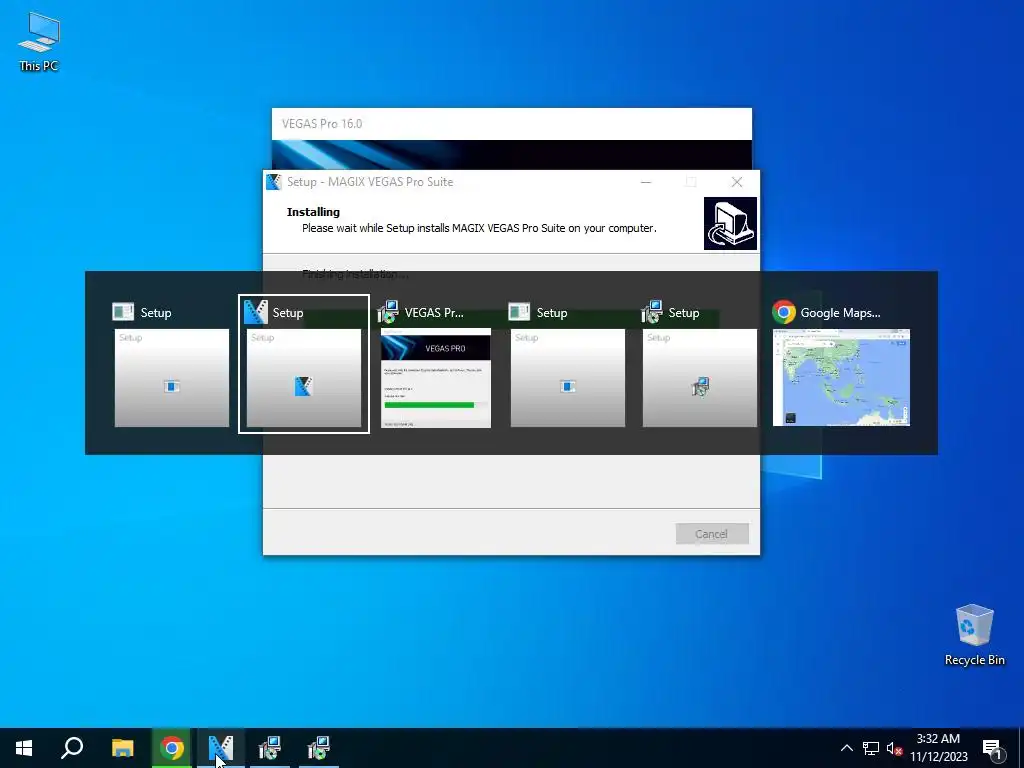Click the 'Installing' heading text
This screenshot has width=1024, height=768.
313,212
